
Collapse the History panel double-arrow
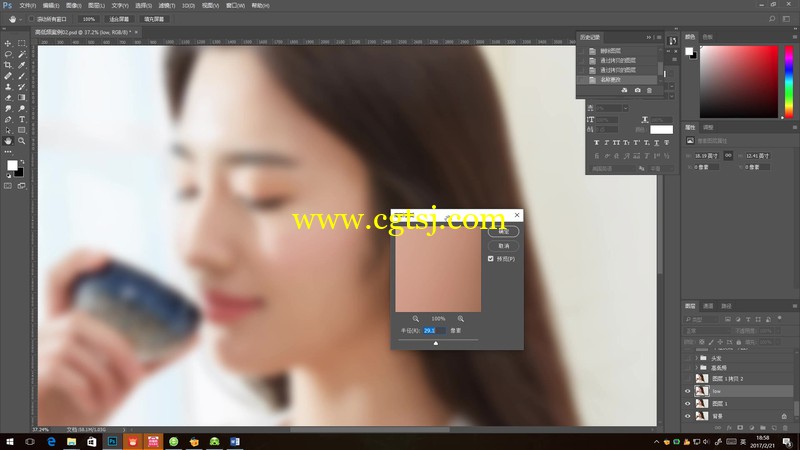[649, 37]
